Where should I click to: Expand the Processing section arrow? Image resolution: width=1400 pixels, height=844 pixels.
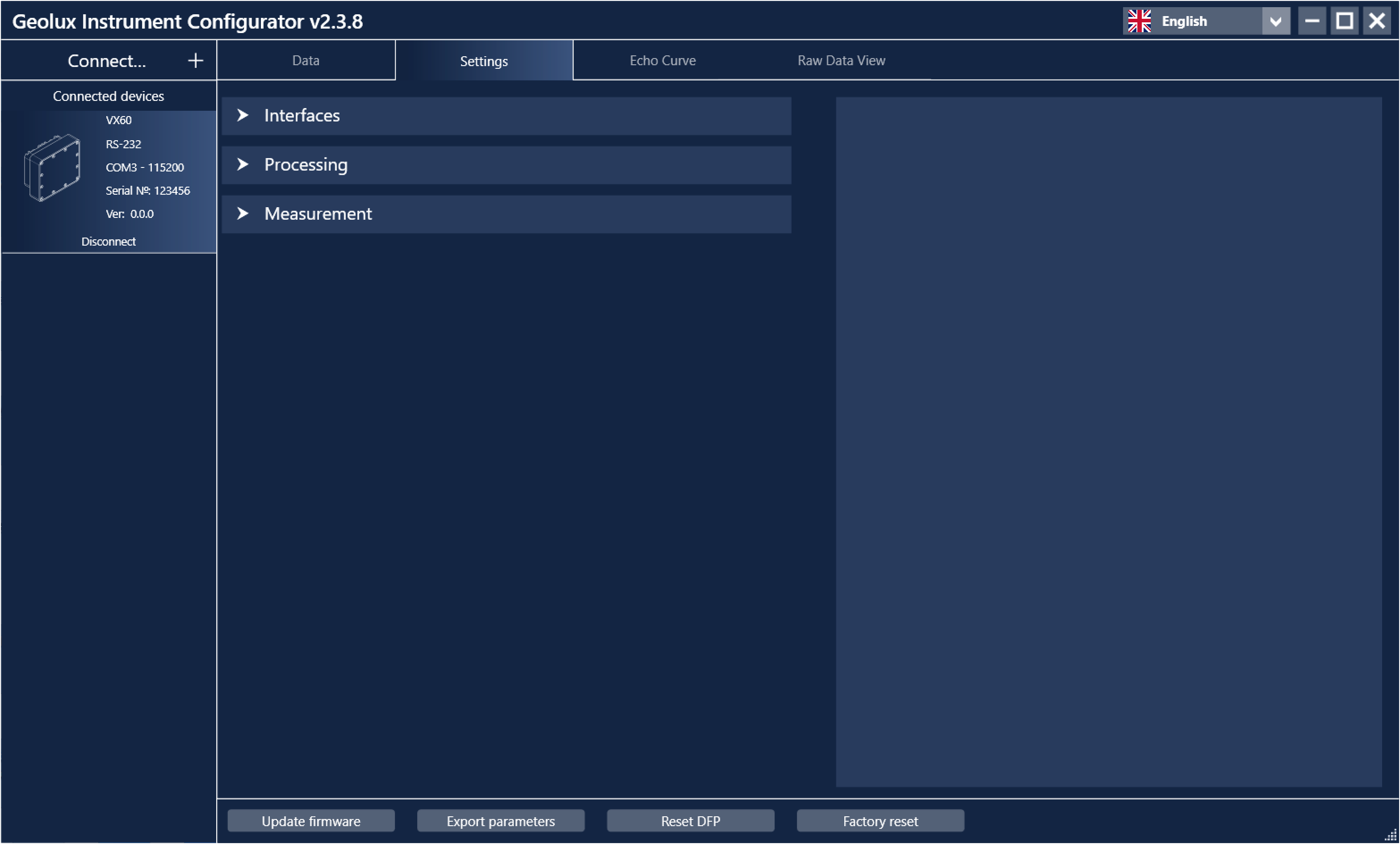(x=243, y=165)
